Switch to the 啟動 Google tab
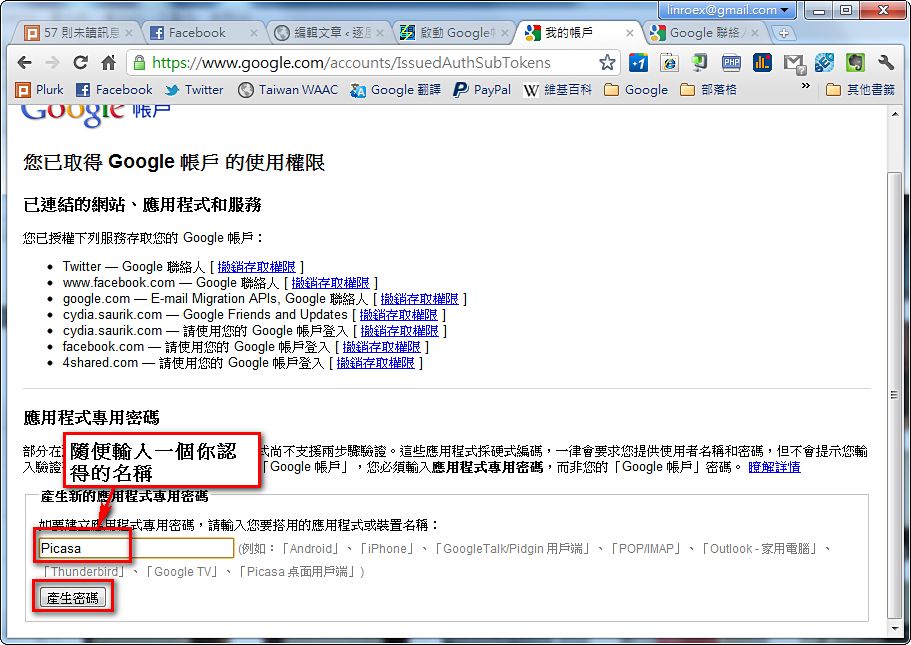 (454, 33)
